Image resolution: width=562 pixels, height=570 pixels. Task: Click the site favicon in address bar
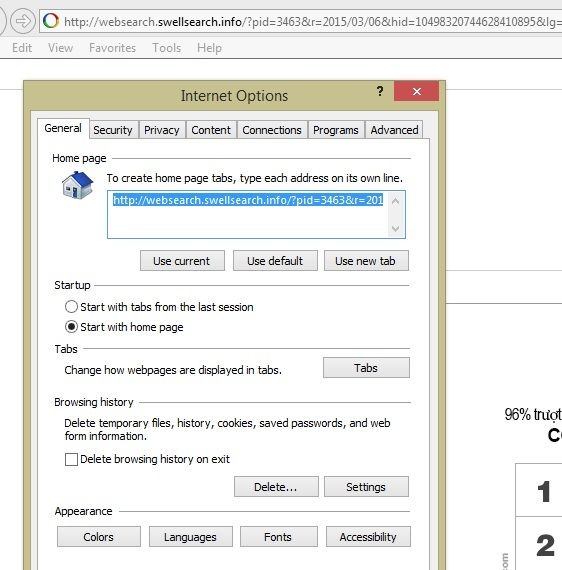[51, 21]
